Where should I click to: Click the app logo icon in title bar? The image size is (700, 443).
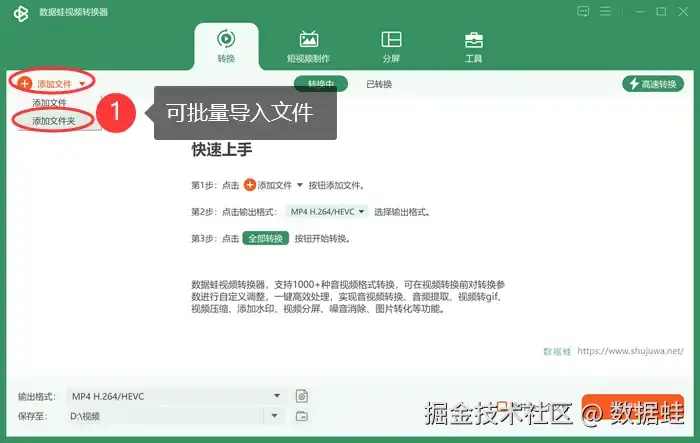[21, 13]
